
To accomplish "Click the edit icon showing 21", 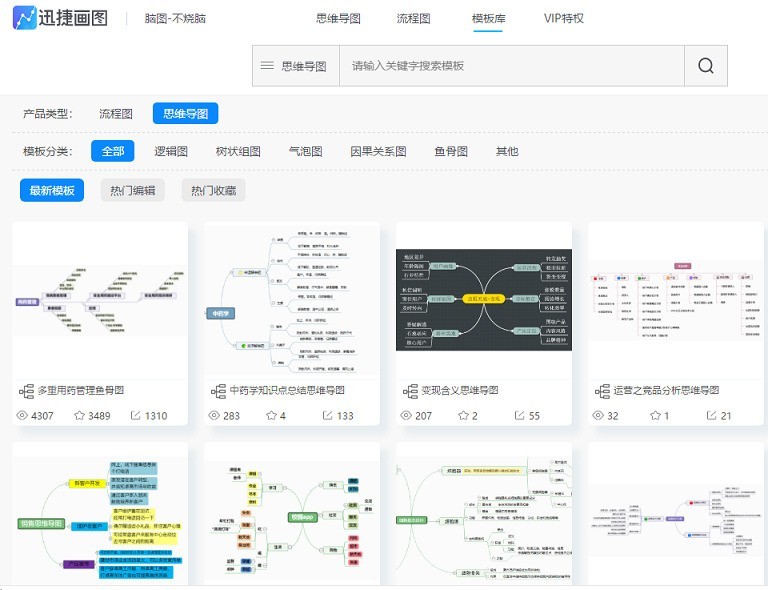I will coord(711,415).
